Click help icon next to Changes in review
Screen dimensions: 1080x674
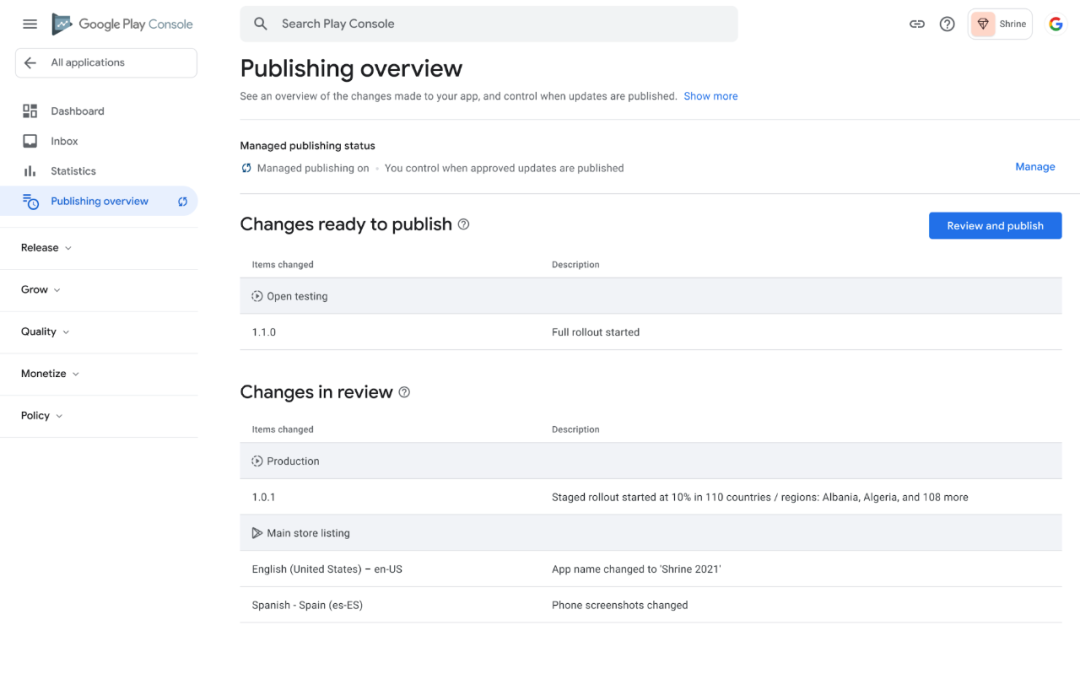404,393
